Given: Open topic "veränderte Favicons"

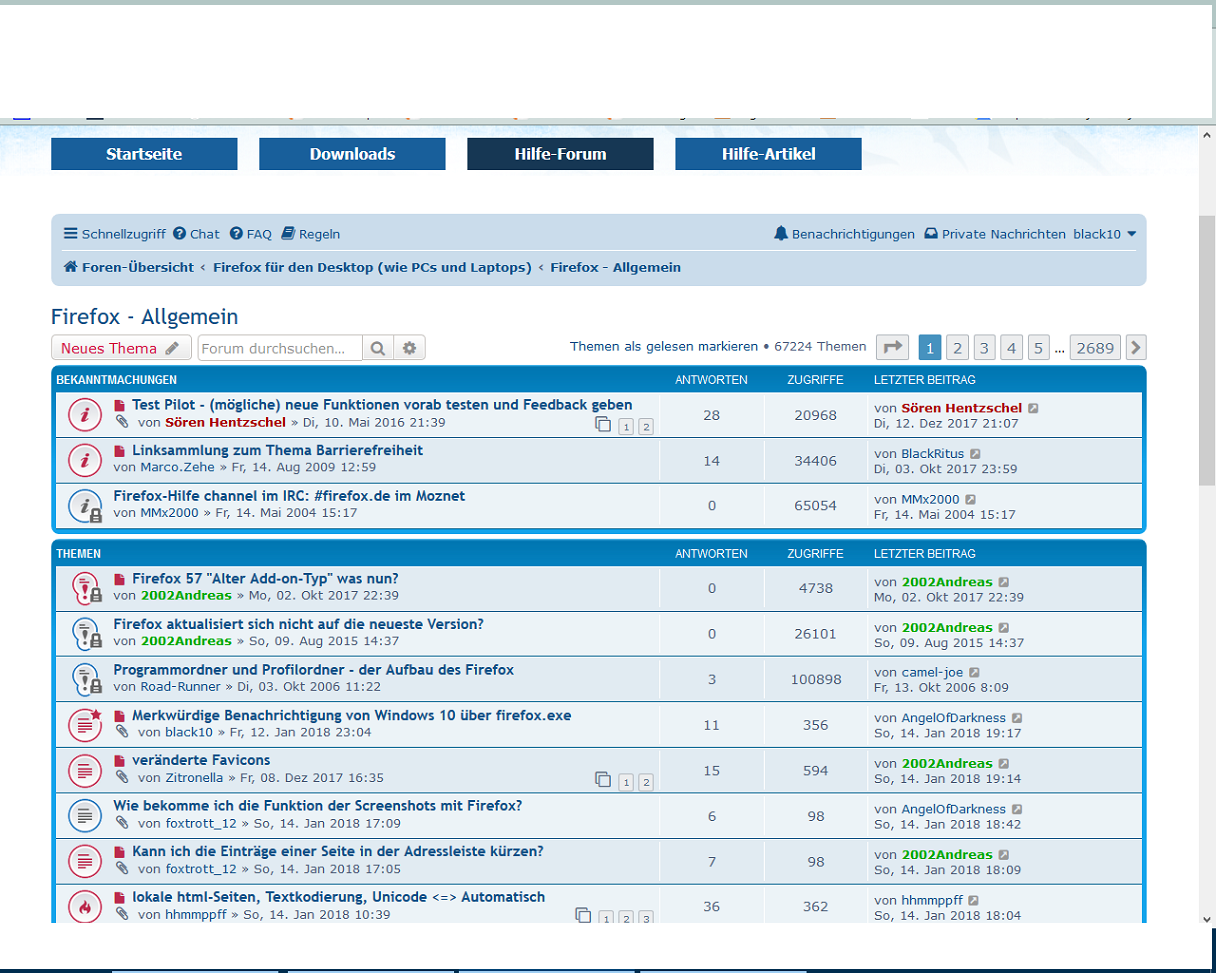Looking at the screenshot, I should (x=200, y=760).
